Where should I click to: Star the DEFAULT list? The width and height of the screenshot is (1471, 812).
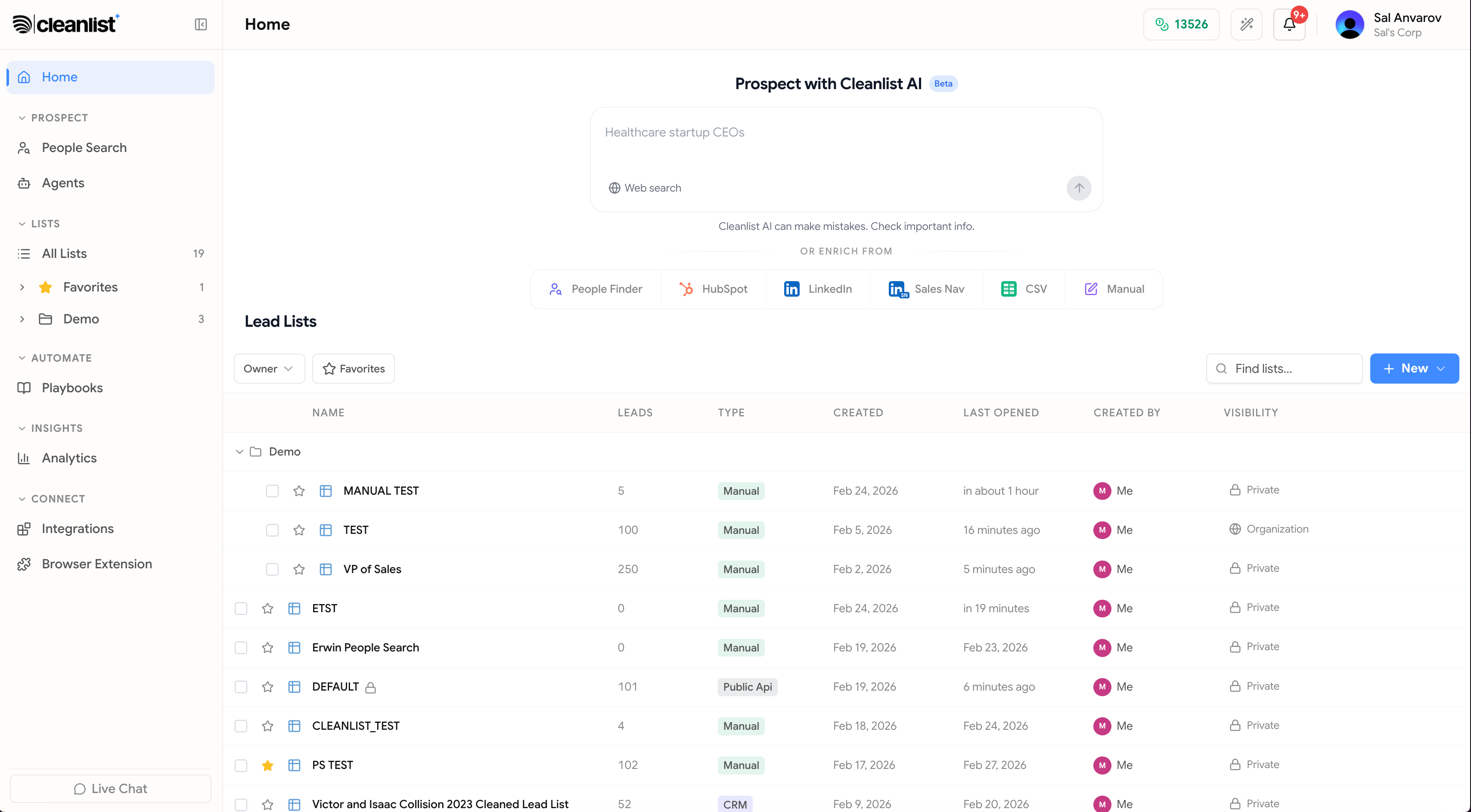click(x=267, y=687)
